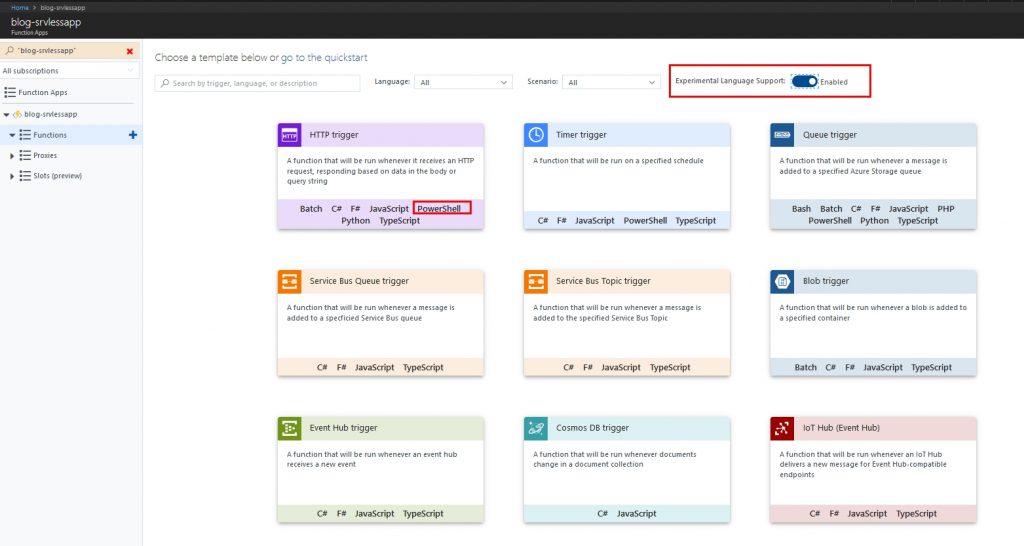The height and width of the screenshot is (546, 1024).
Task: Choose TypeScript on Service Bus Queue trigger card
Action: click(x=423, y=368)
